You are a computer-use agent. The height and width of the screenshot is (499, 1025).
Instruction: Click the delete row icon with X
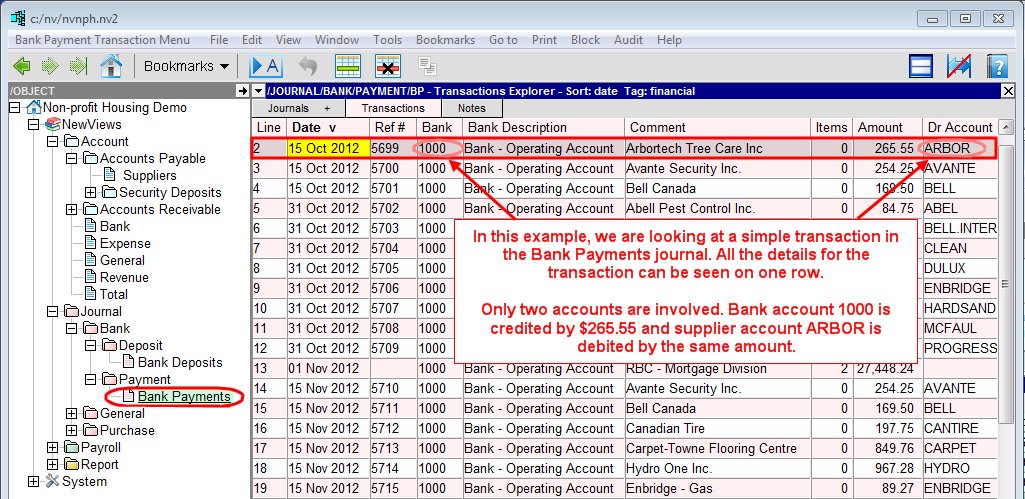coord(387,66)
